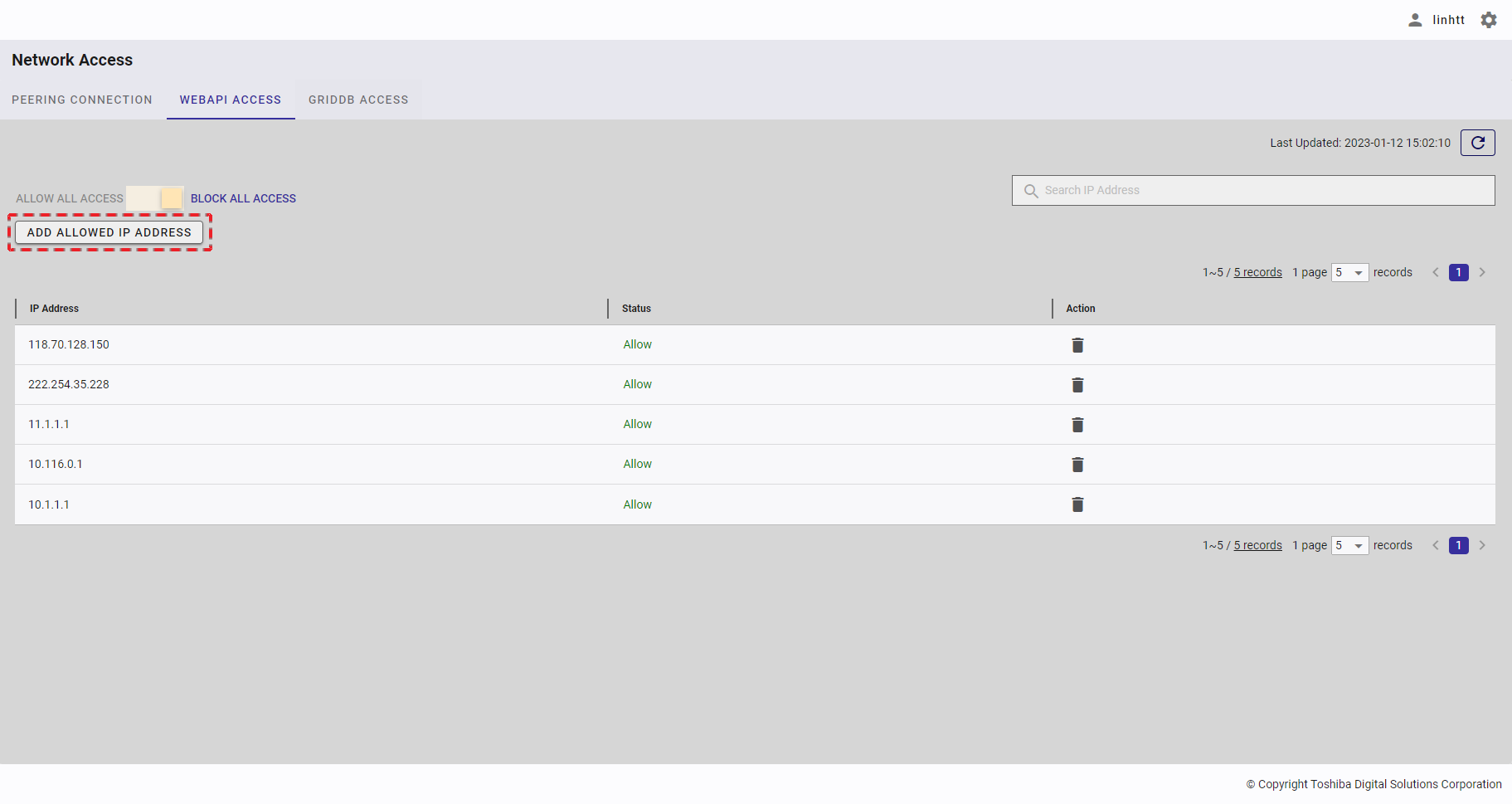Click Add Allowed IP Address button
The height and width of the screenshot is (804, 1512).
[109, 232]
